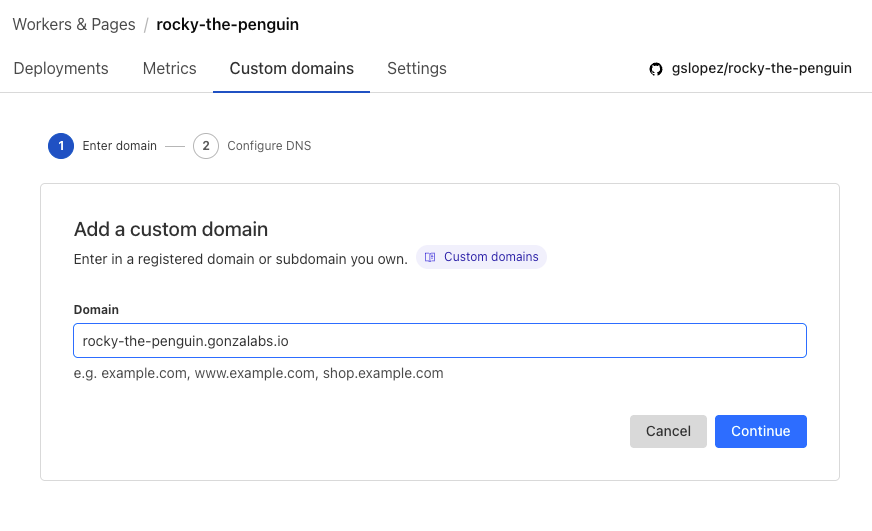872x531 pixels.
Task: Go to the Settings tab
Action: pos(417,68)
